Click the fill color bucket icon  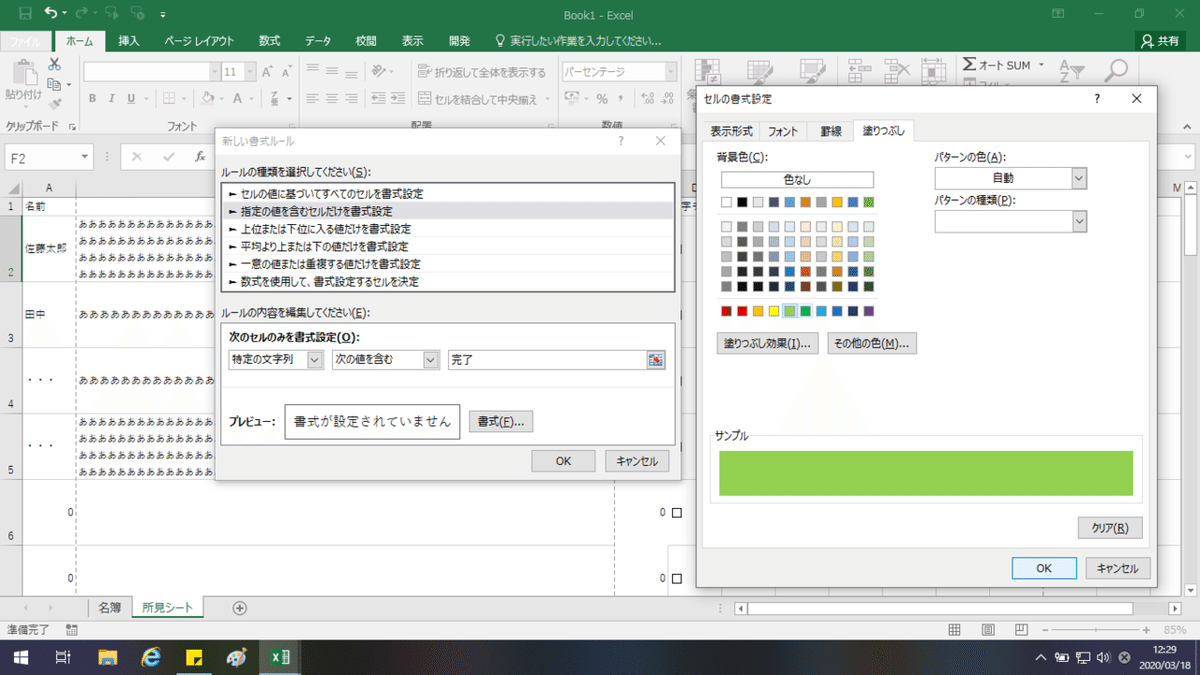206,99
